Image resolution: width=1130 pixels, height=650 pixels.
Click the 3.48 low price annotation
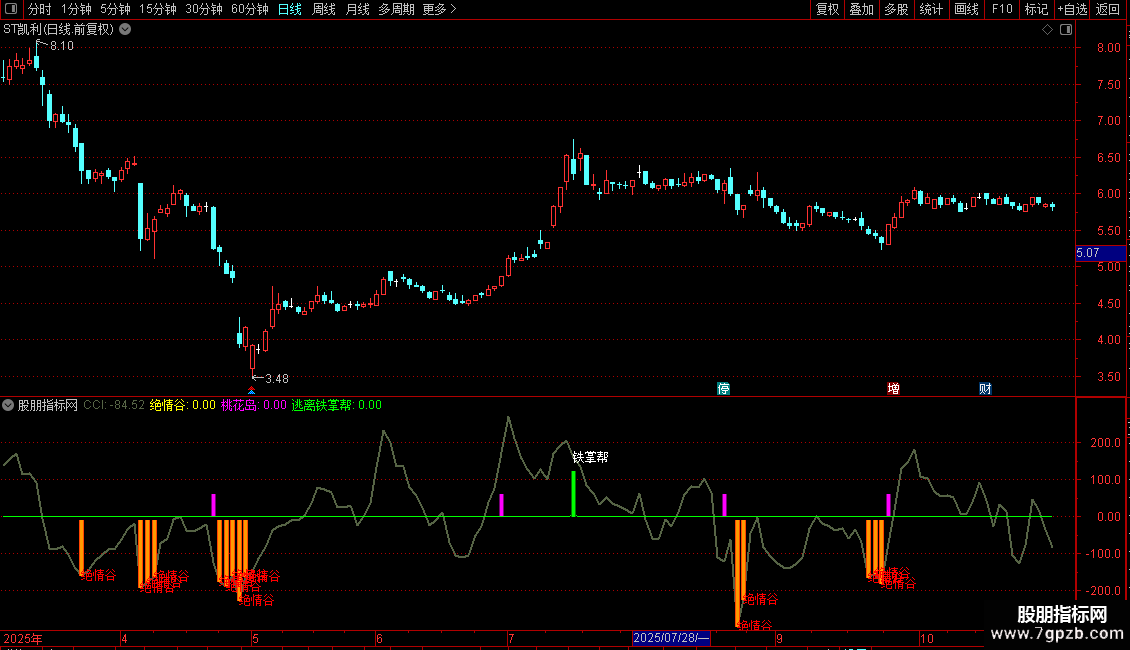[277, 379]
